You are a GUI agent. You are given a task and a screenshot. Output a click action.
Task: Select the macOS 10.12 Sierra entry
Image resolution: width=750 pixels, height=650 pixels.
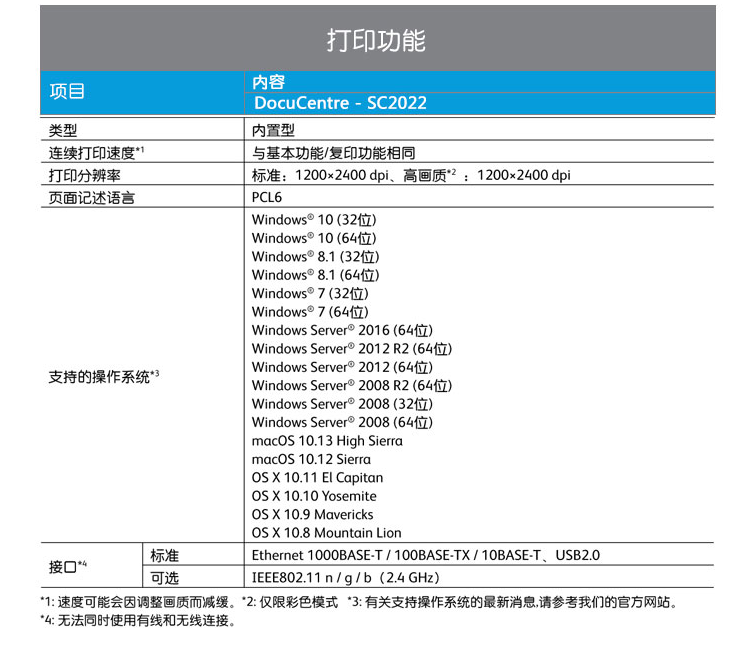tap(311, 459)
